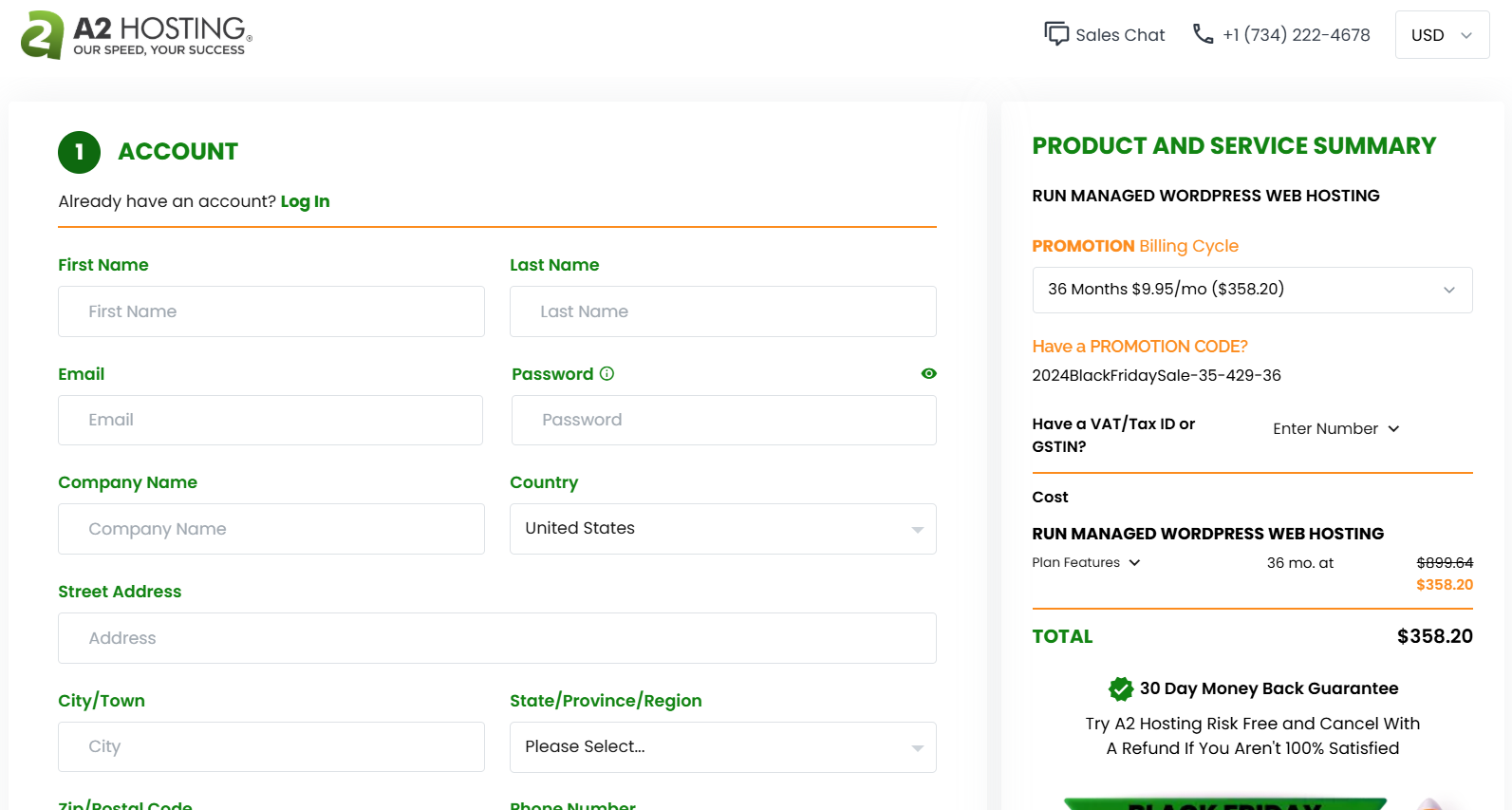Image resolution: width=1512 pixels, height=810 pixels.
Task: Click phone number +1 (734) 222-4678
Action: [1297, 35]
